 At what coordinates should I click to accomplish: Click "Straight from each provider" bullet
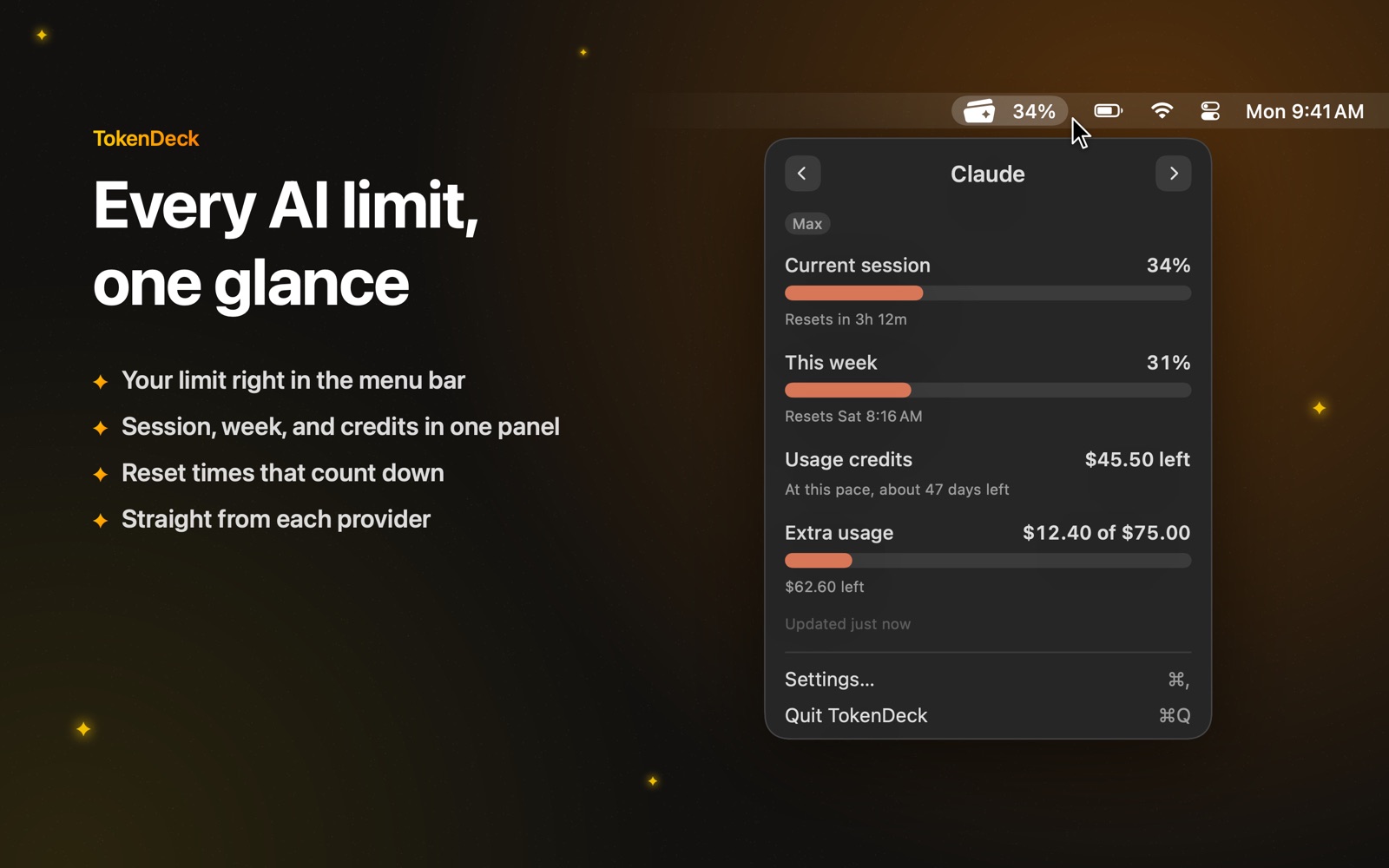[276, 519]
